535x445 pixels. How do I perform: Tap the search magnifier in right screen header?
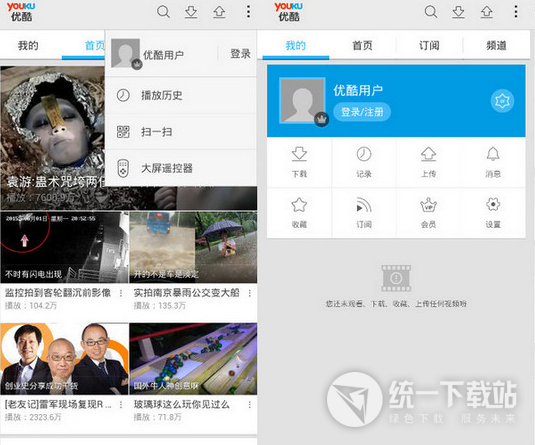[x=431, y=12]
